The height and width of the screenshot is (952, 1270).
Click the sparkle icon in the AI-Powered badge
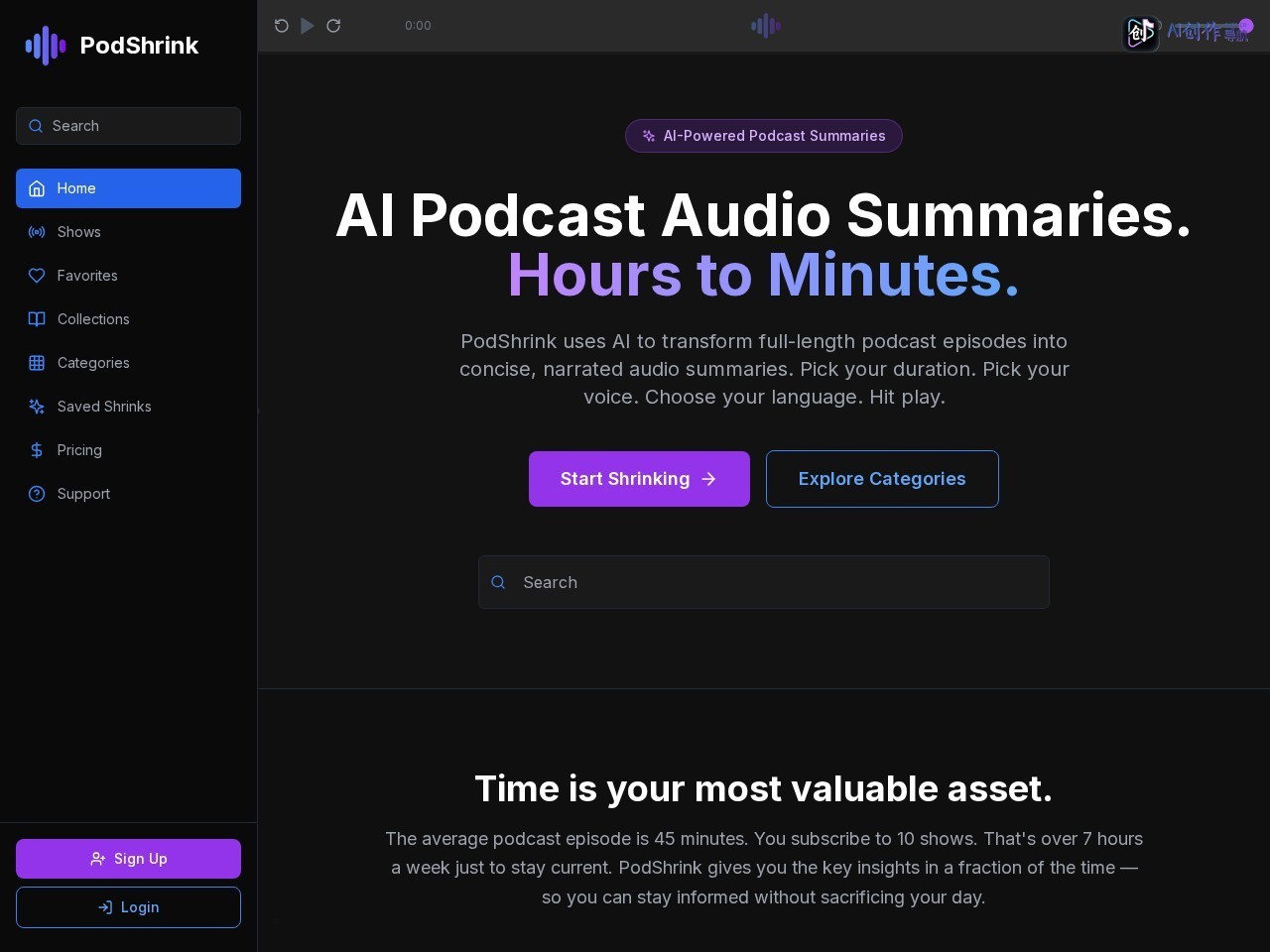click(649, 136)
